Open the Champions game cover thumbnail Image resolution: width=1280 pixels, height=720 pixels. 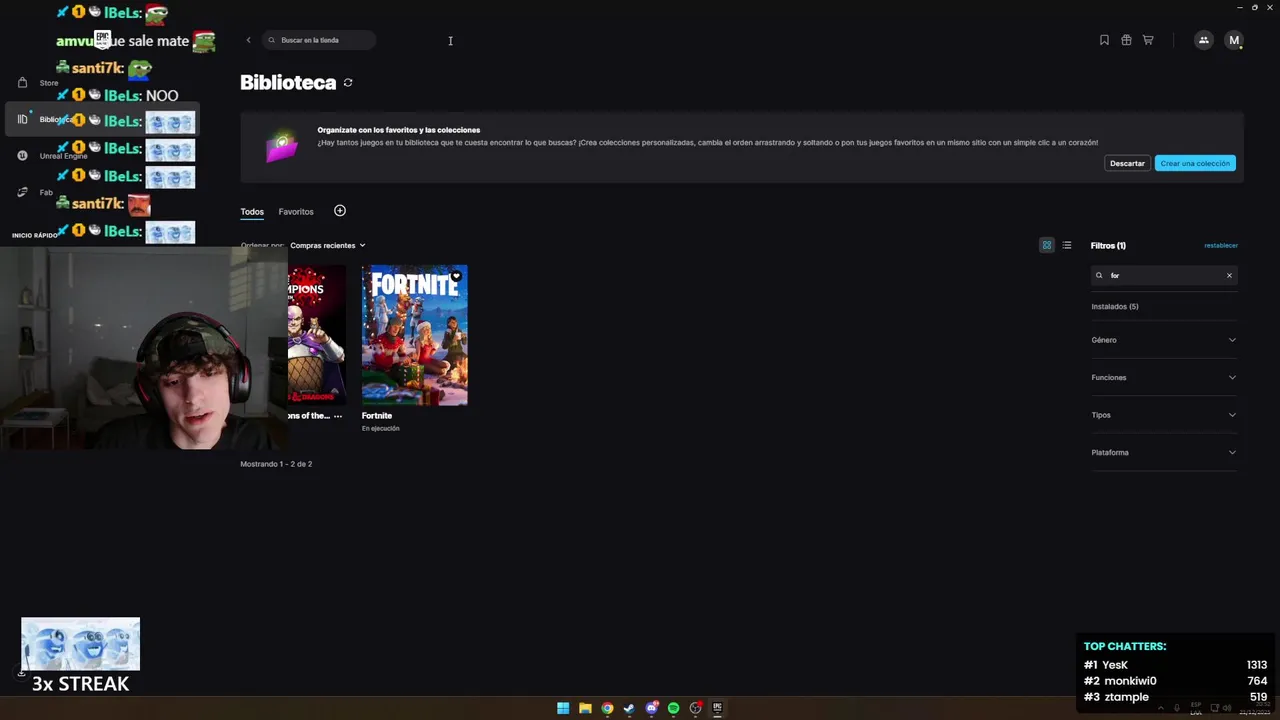coord(317,335)
